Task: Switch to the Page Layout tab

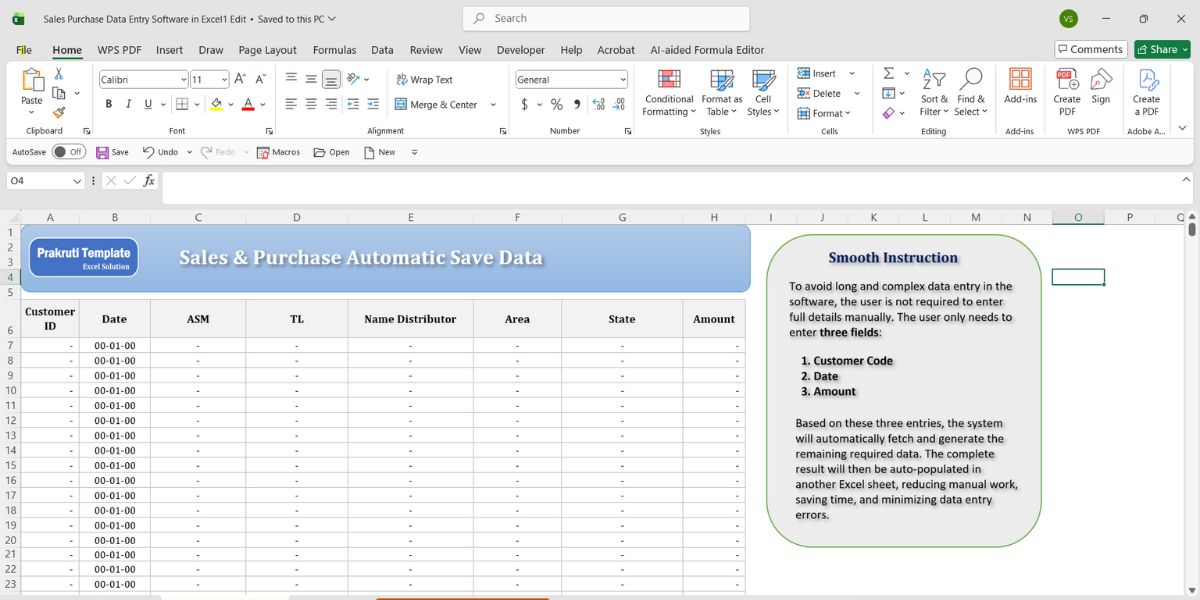Action: click(x=267, y=50)
